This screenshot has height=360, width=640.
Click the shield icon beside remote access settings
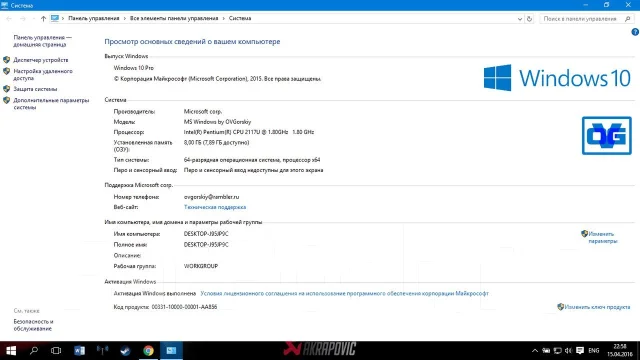(x=7, y=71)
